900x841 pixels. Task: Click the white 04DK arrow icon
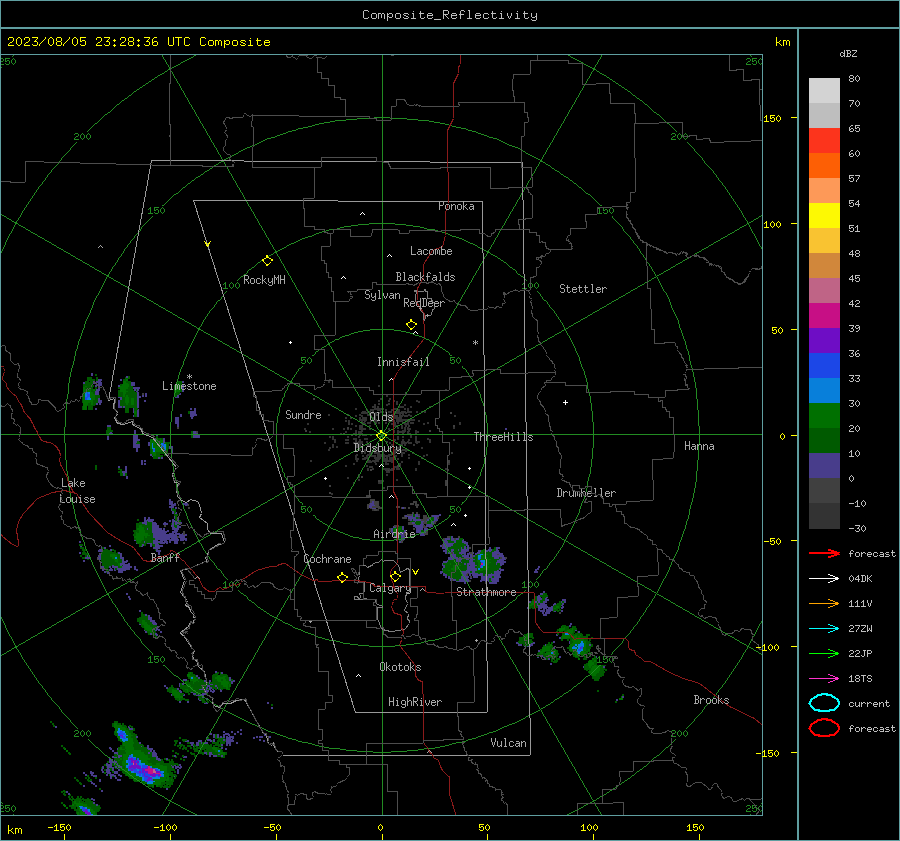pyautogui.click(x=824, y=579)
